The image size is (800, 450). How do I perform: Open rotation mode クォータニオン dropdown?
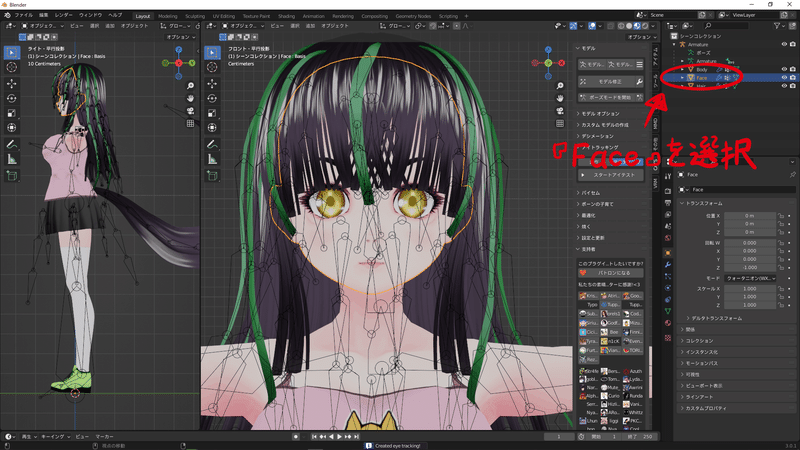pyautogui.click(x=750, y=279)
